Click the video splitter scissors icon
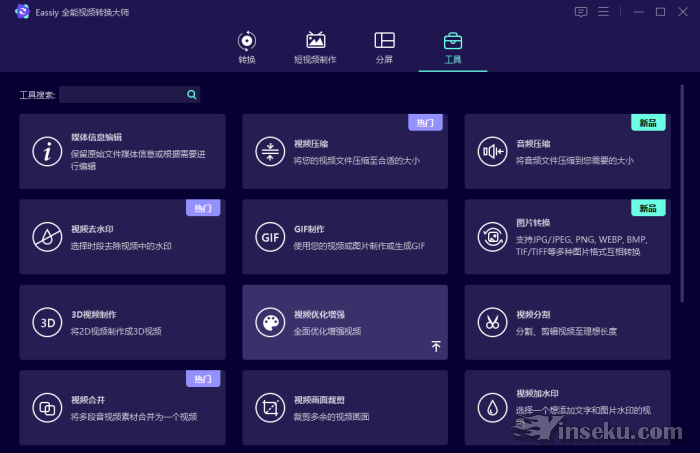 tap(492, 322)
